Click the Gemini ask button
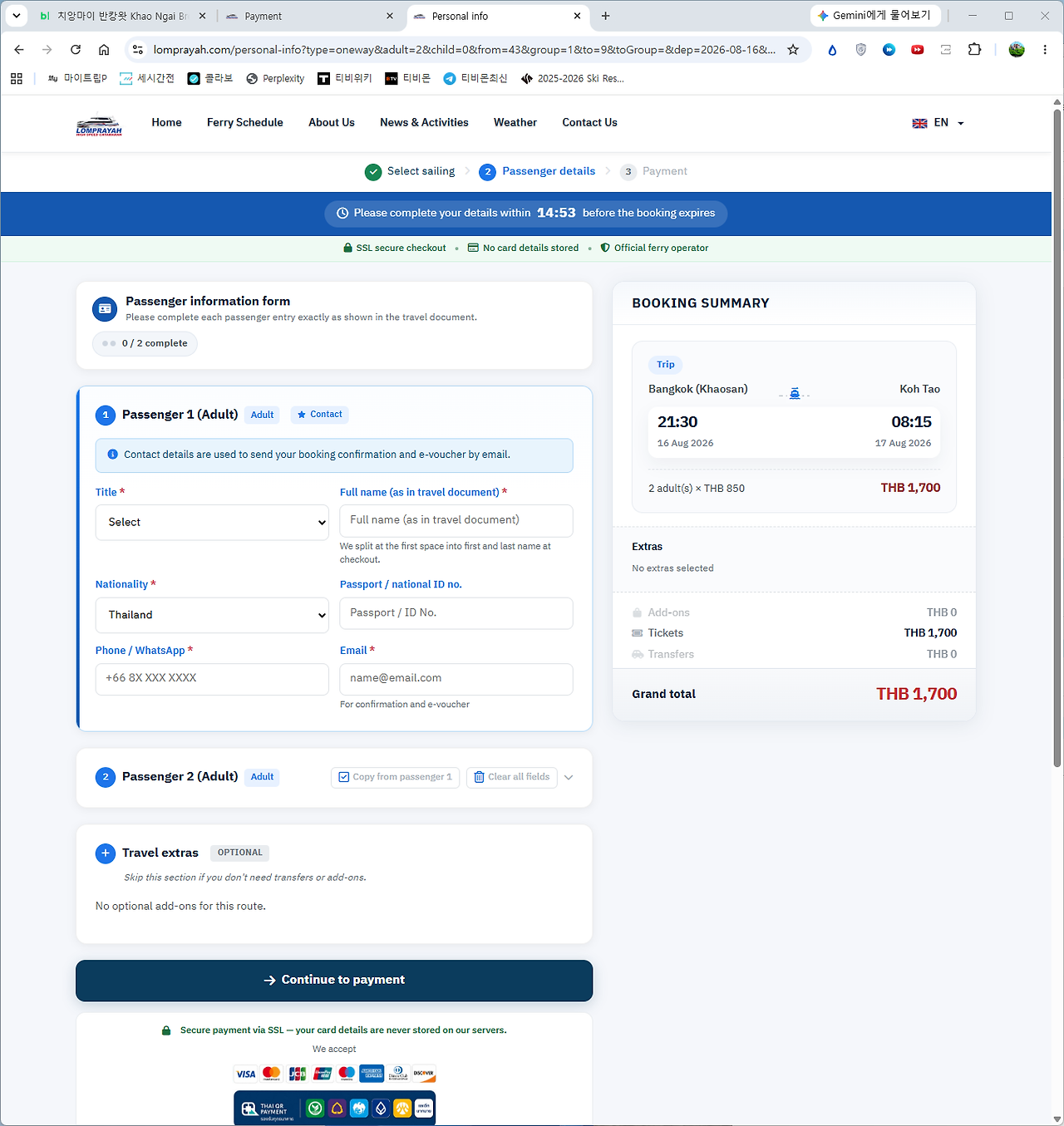 pyautogui.click(x=875, y=16)
